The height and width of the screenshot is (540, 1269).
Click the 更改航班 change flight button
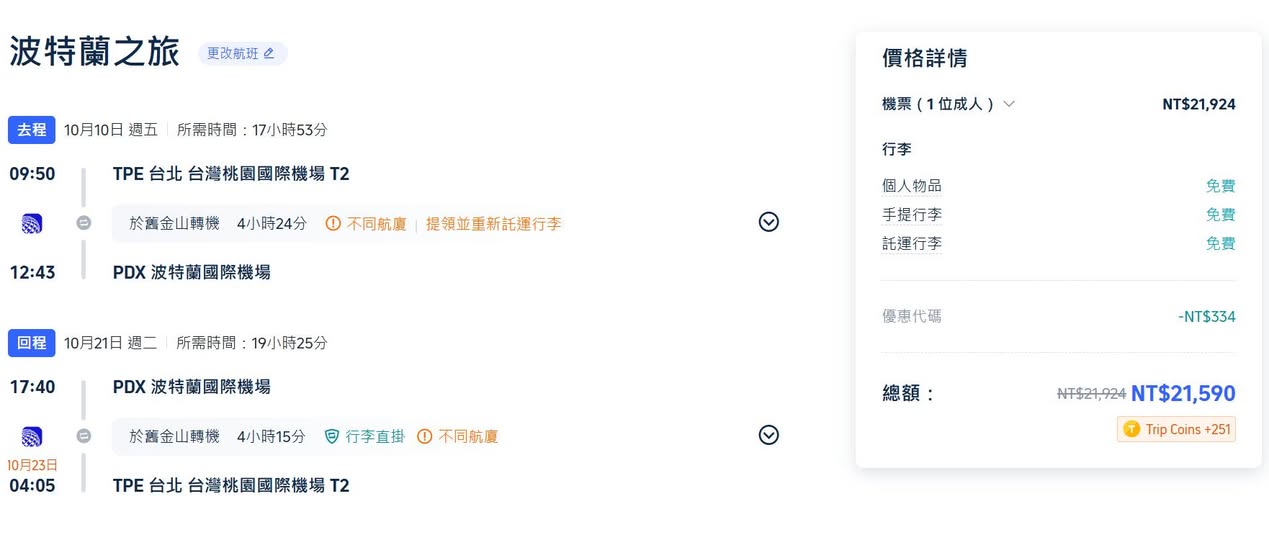coord(242,54)
